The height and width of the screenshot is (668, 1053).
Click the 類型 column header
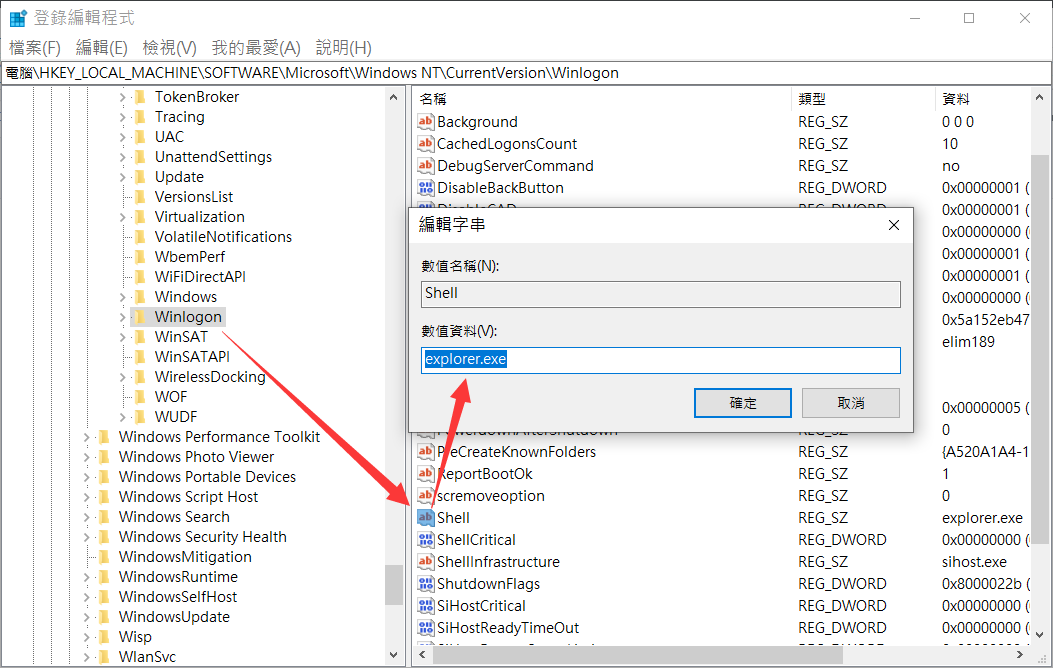click(812, 99)
